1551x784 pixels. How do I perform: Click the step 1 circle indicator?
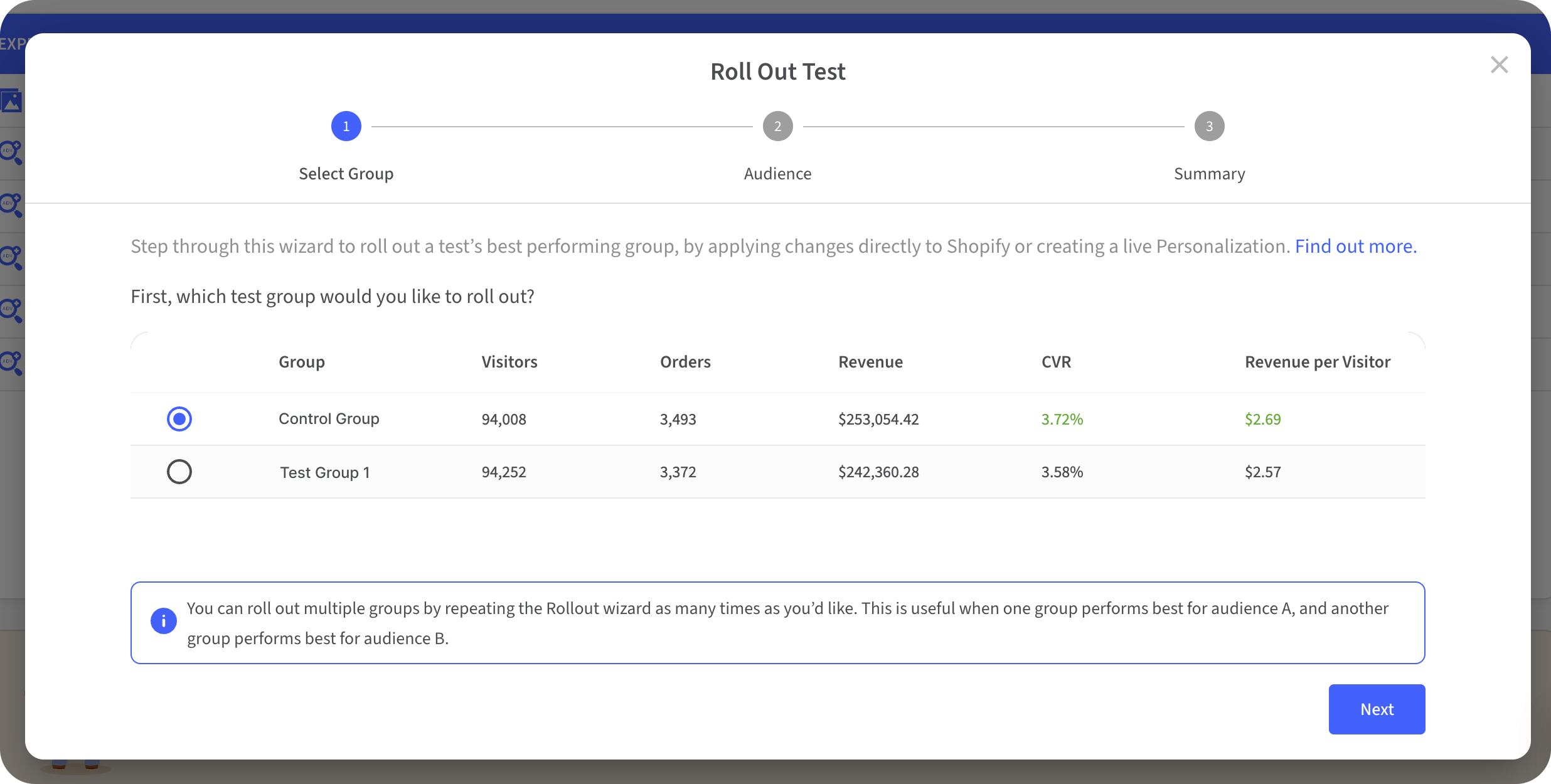[346, 126]
